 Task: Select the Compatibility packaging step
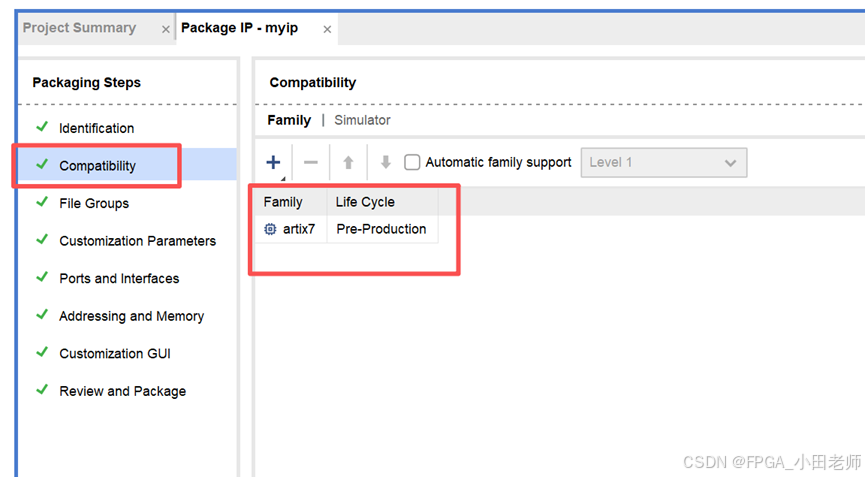click(97, 165)
